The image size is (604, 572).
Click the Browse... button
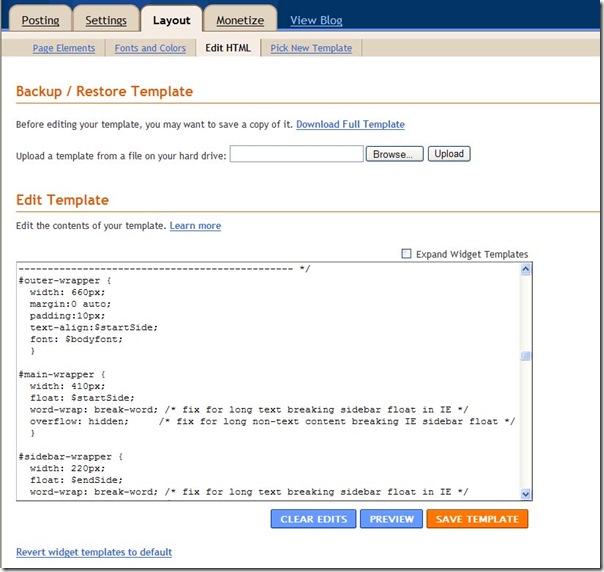coord(394,154)
